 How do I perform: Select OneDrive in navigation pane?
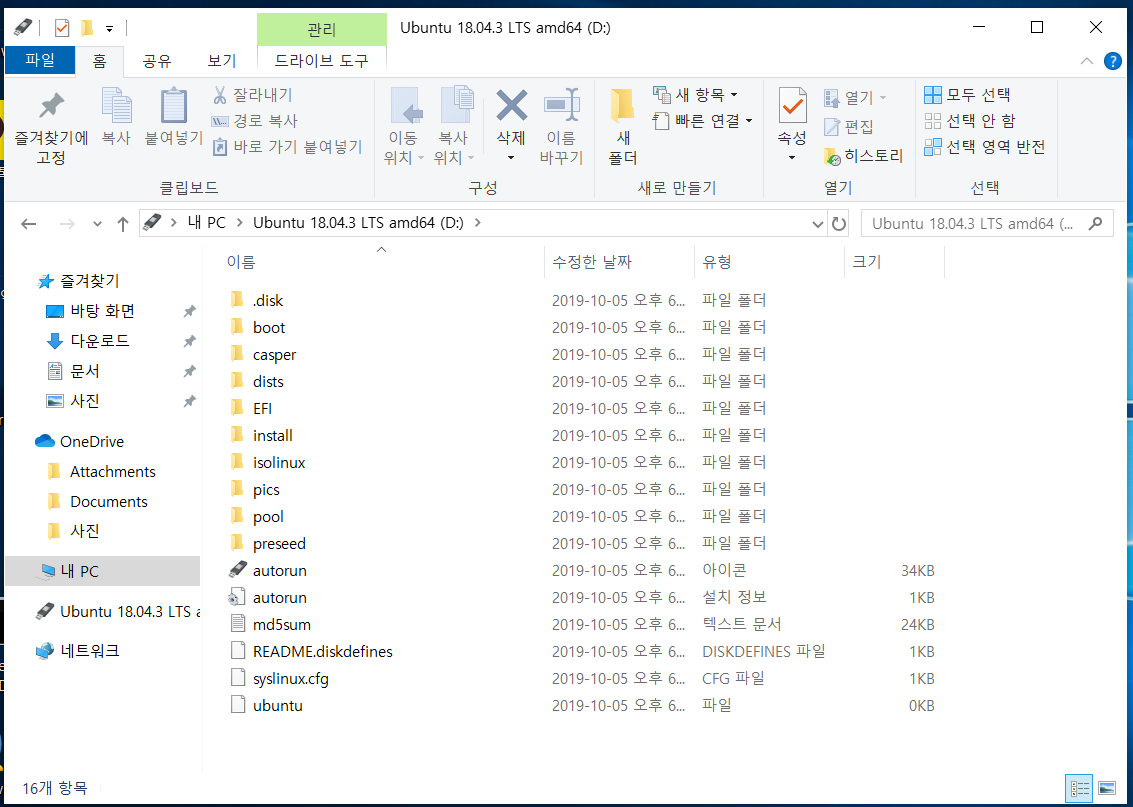point(92,441)
